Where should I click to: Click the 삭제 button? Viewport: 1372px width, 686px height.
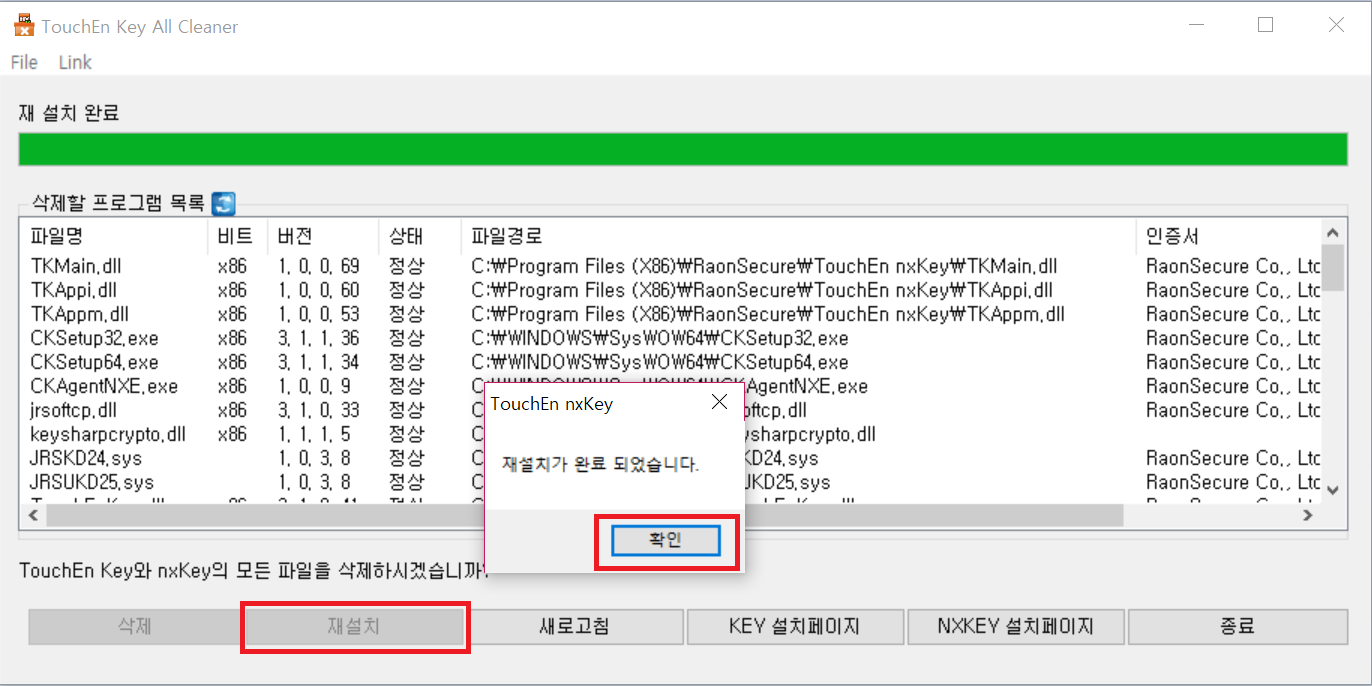tap(133, 627)
